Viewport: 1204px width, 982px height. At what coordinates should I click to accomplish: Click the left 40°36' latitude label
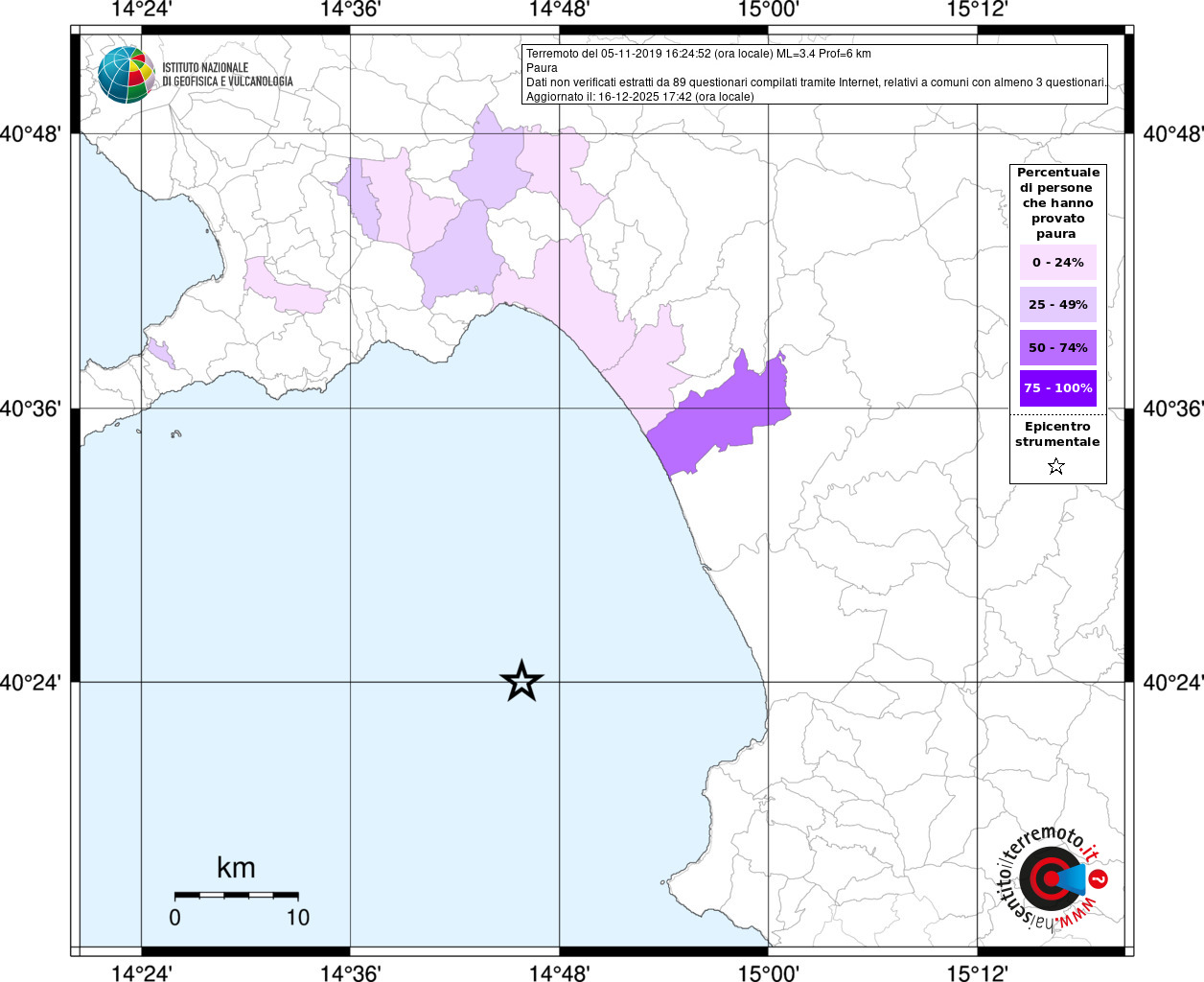click(x=31, y=409)
